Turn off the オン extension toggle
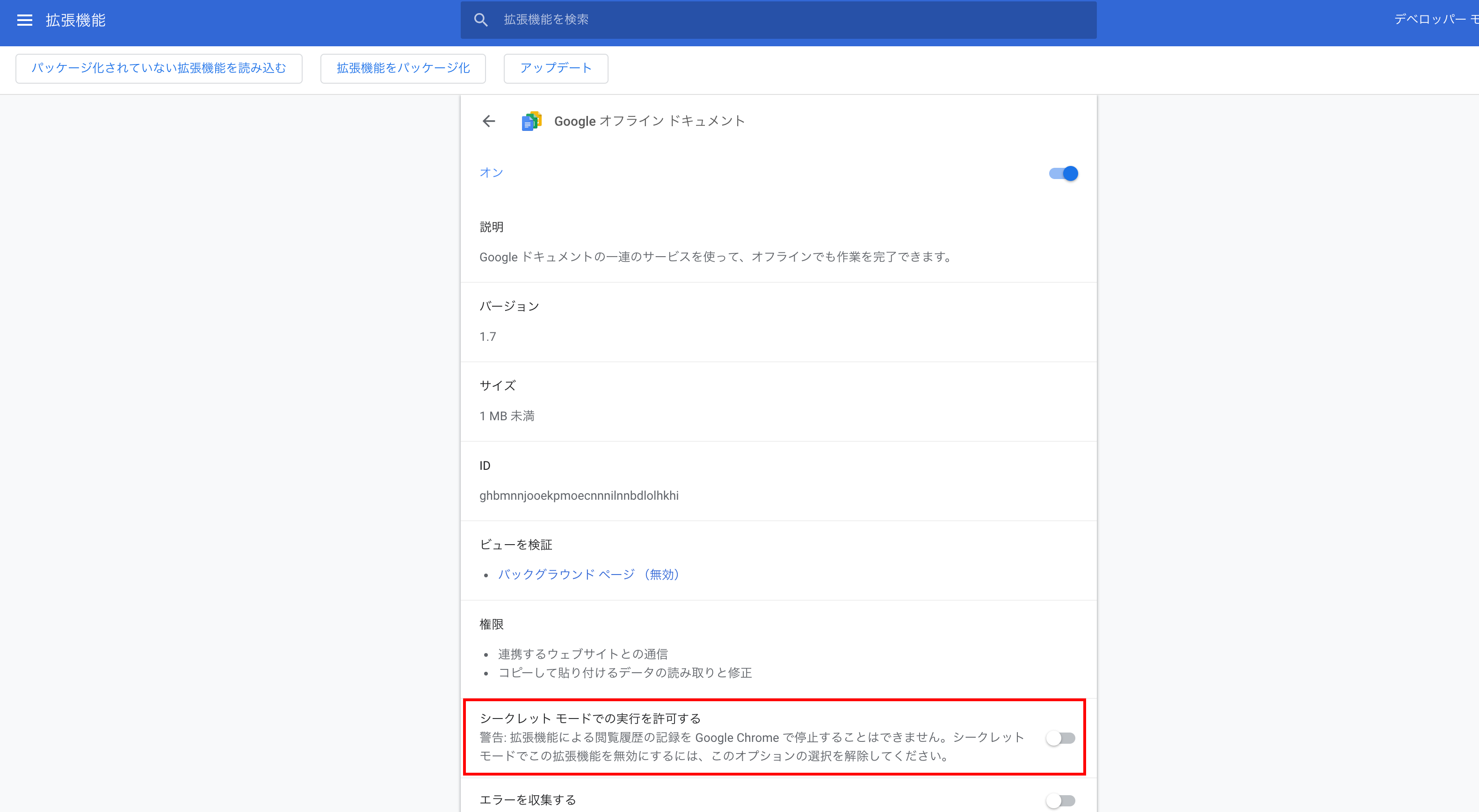 pyautogui.click(x=1063, y=173)
